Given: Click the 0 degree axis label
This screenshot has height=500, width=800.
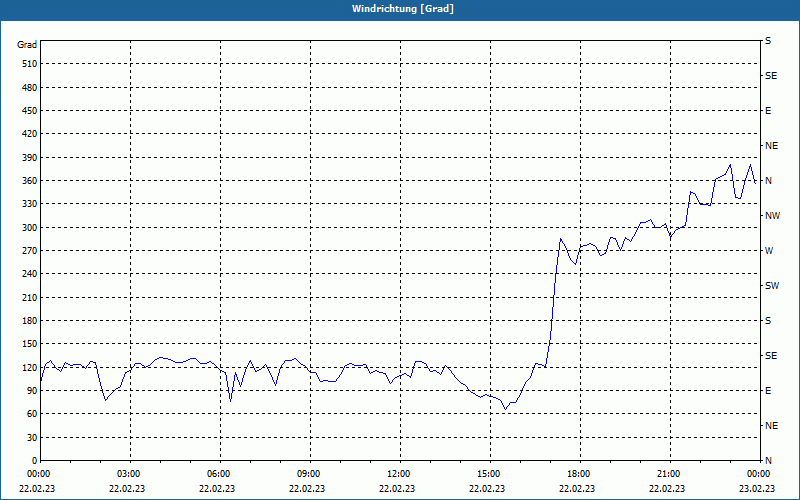Looking at the screenshot, I should pos(34,461).
